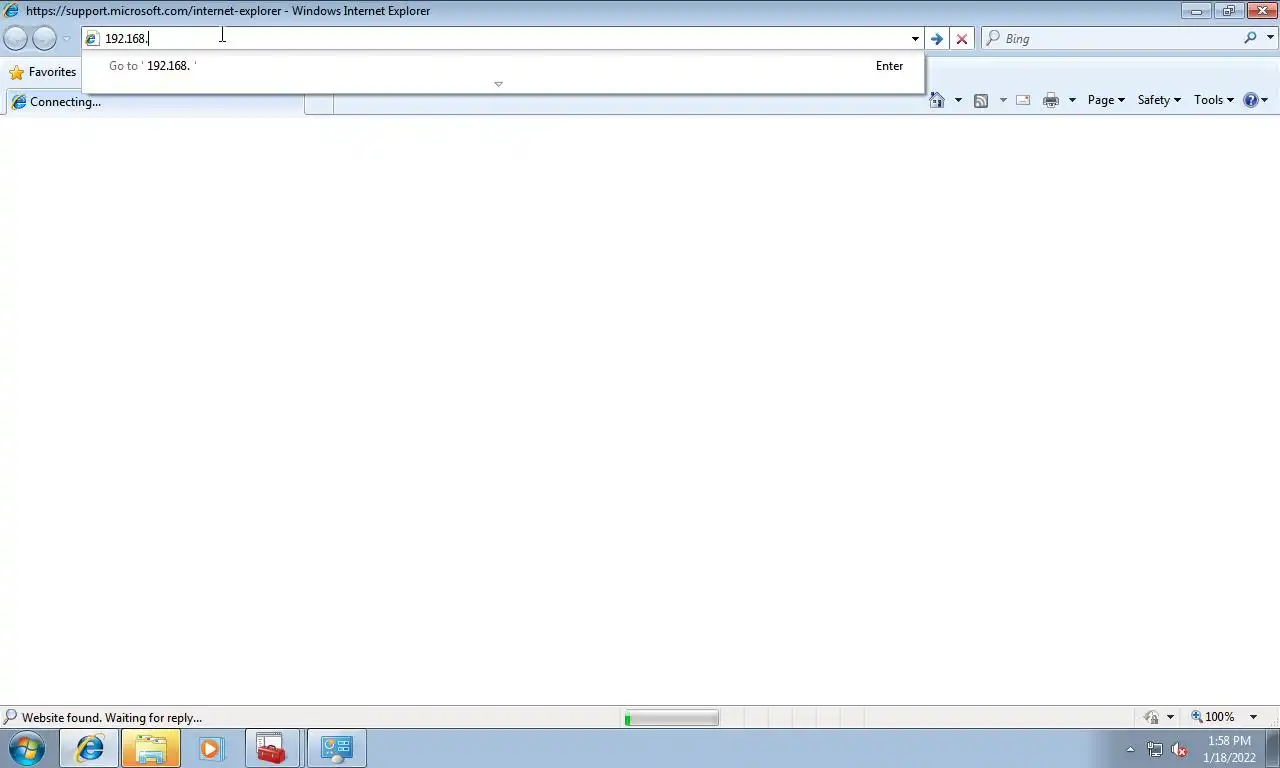Viewport: 1280px width, 768px height.
Task: Click 'Website found. Waiting for reply...' status text
Action: (112, 717)
